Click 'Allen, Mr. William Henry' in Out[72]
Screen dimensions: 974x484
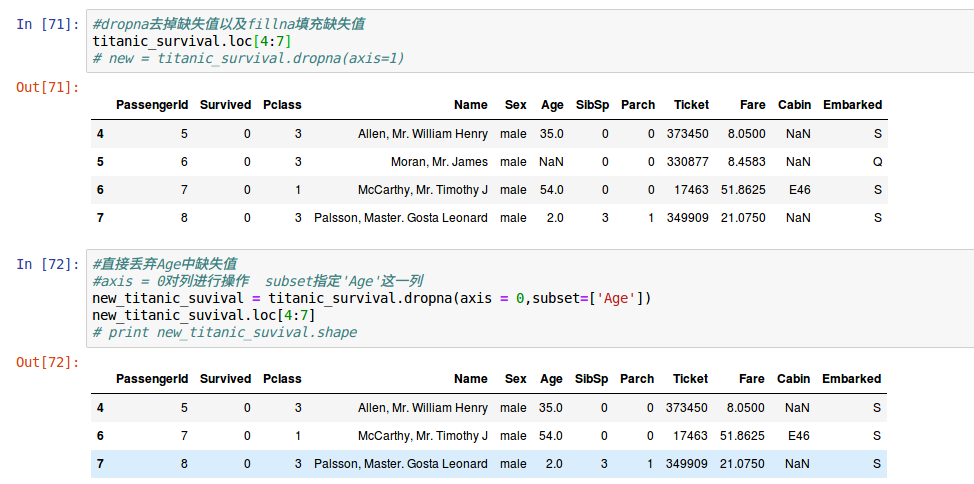423,408
